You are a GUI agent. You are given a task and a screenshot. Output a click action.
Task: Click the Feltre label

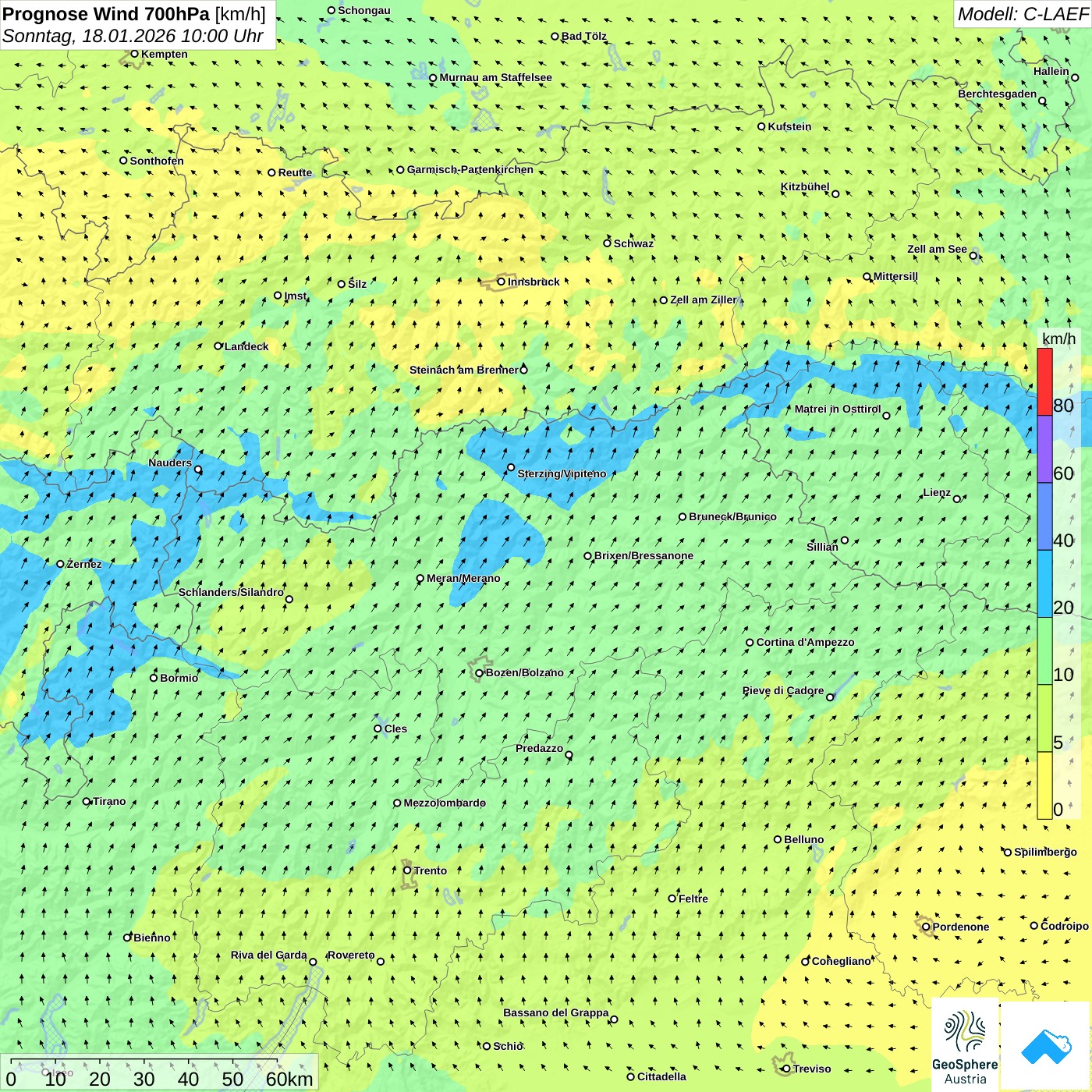click(693, 899)
